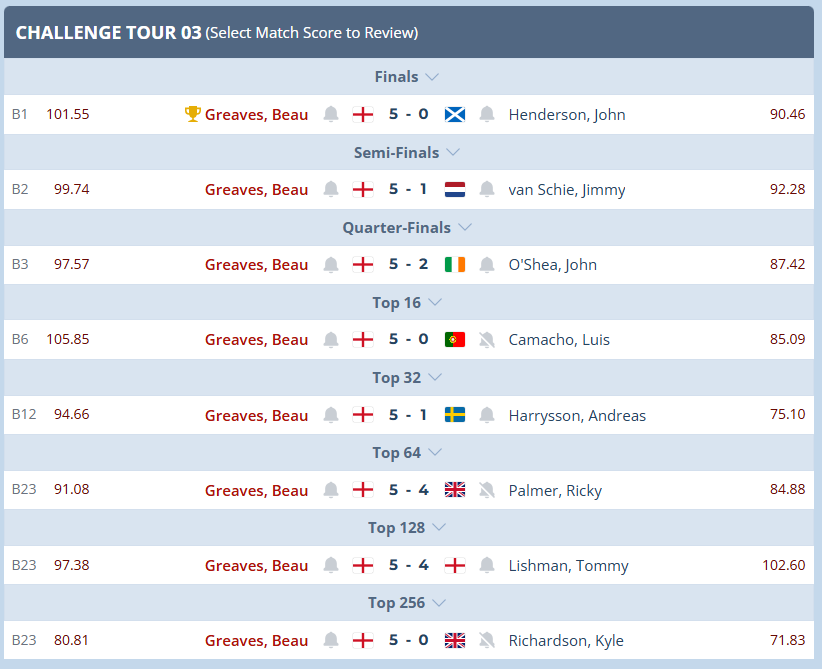The width and height of the screenshot is (822, 669).
Task: Open the 5 - 0 final match score
Action: 408,114
